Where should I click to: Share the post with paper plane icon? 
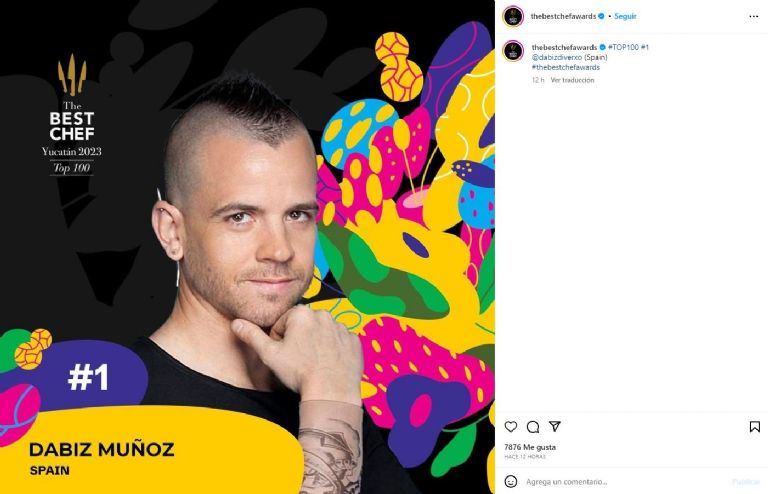point(554,426)
